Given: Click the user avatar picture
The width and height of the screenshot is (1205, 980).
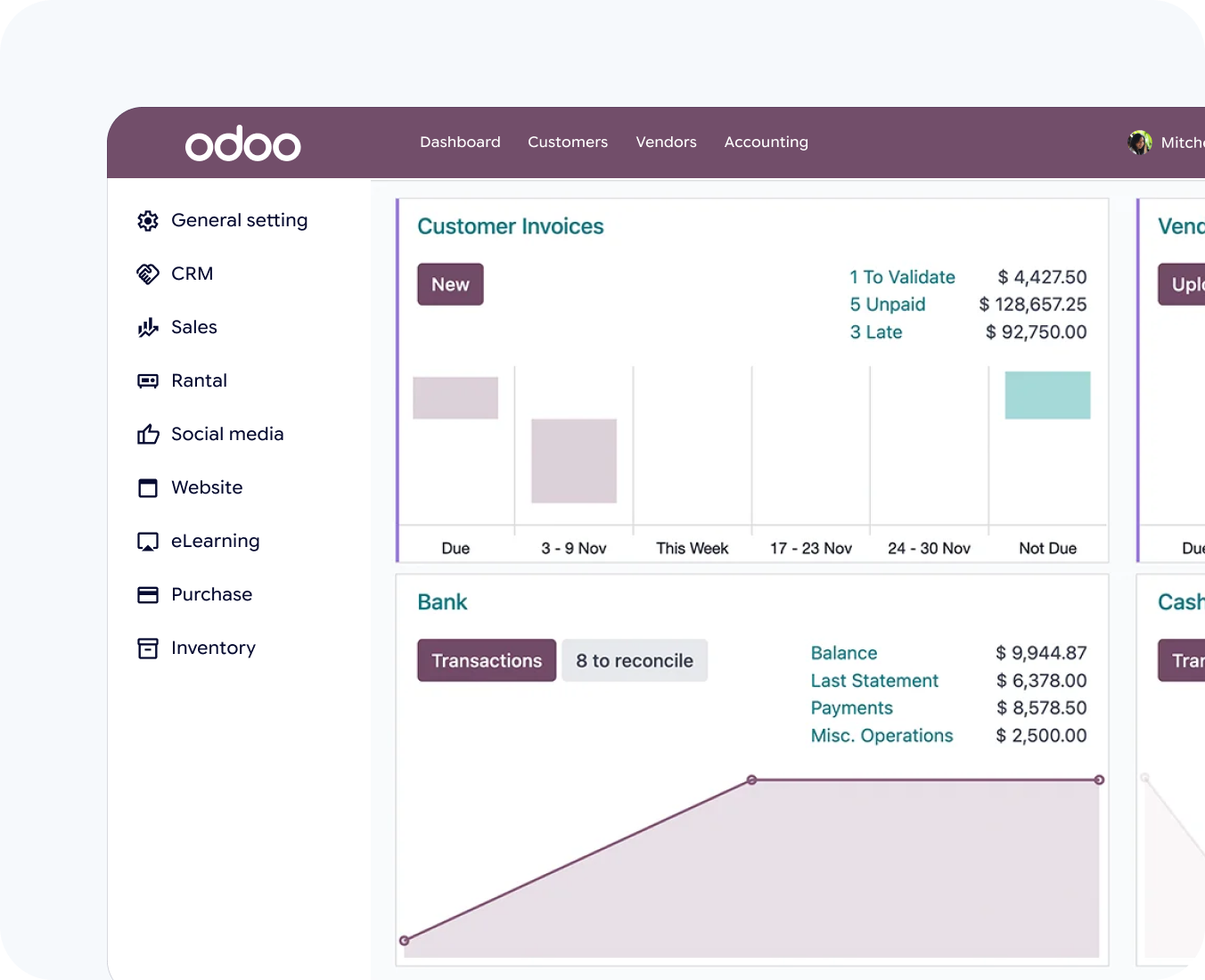Looking at the screenshot, I should click(x=1139, y=143).
